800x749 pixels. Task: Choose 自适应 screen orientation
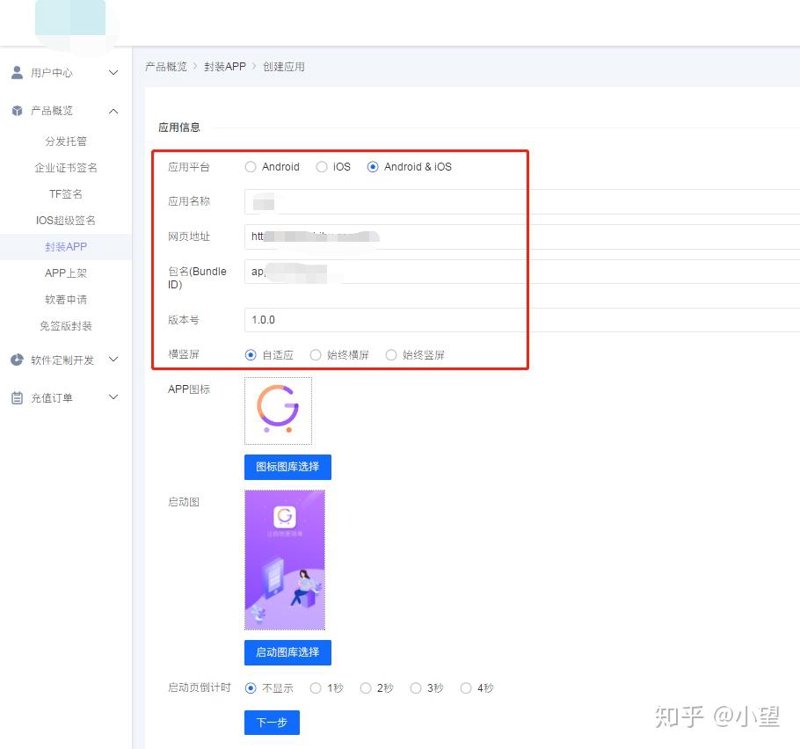click(x=250, y=355)
